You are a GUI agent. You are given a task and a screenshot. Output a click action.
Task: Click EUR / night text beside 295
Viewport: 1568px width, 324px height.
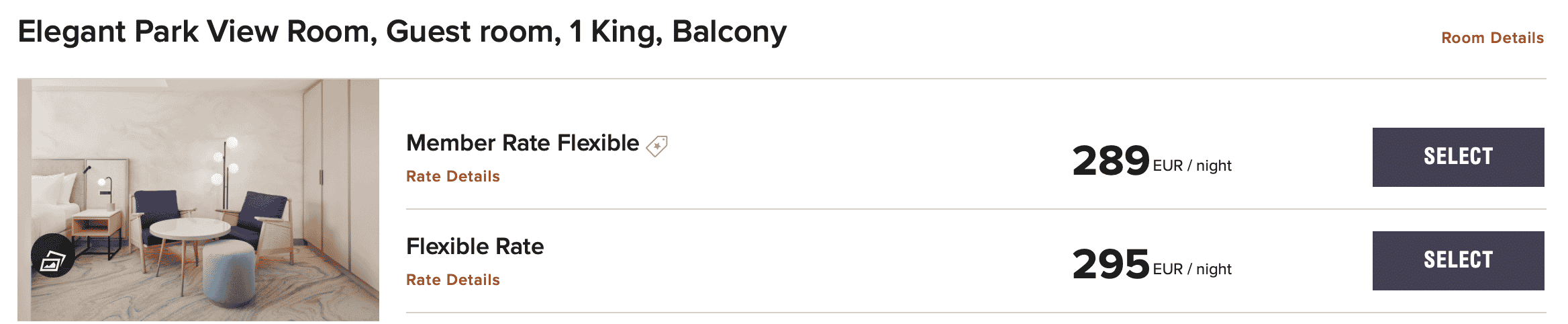pyautogui.click(x=1192, y=270)
